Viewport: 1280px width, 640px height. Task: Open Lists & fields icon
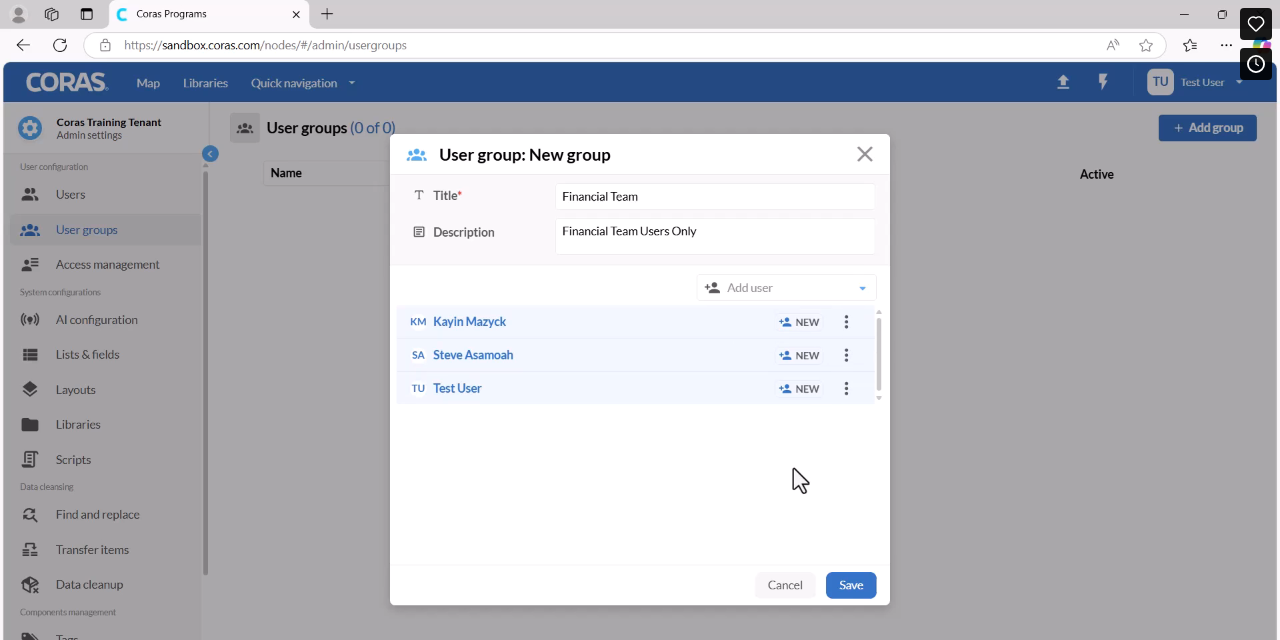pyautogui.click(x=30, y=354)
